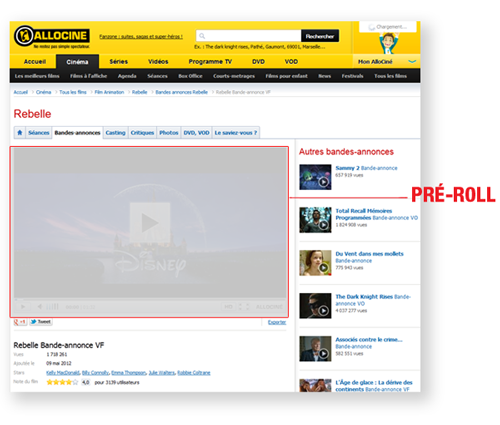Open the Programme TV menu
Viewport: 500px width, 425px height.
pos(210,62)
